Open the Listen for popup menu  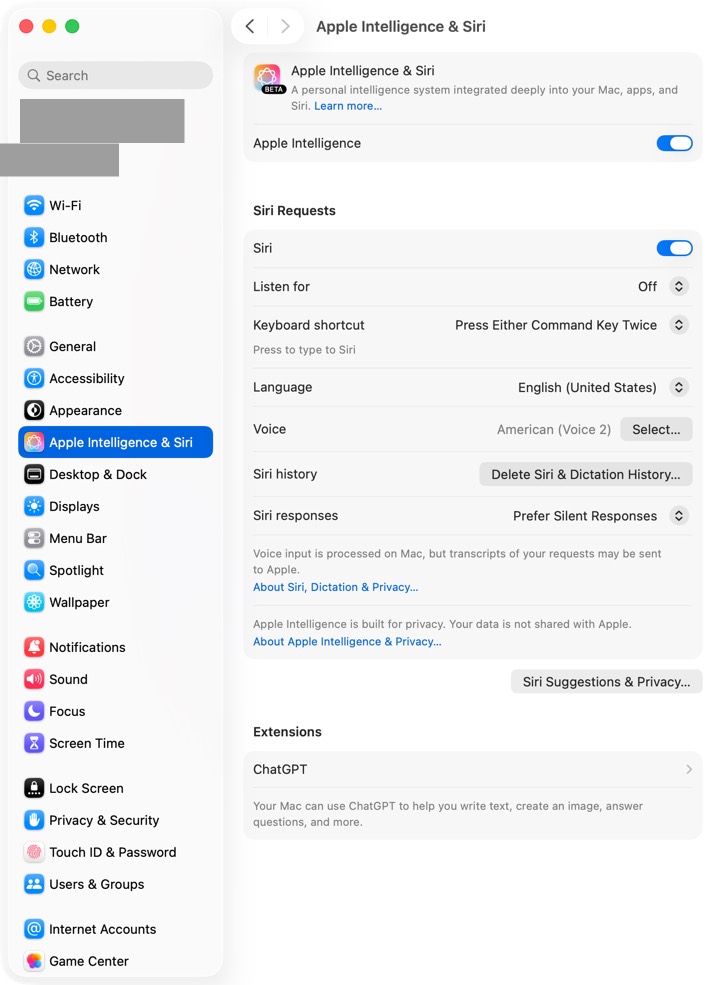tap(678, 286)
